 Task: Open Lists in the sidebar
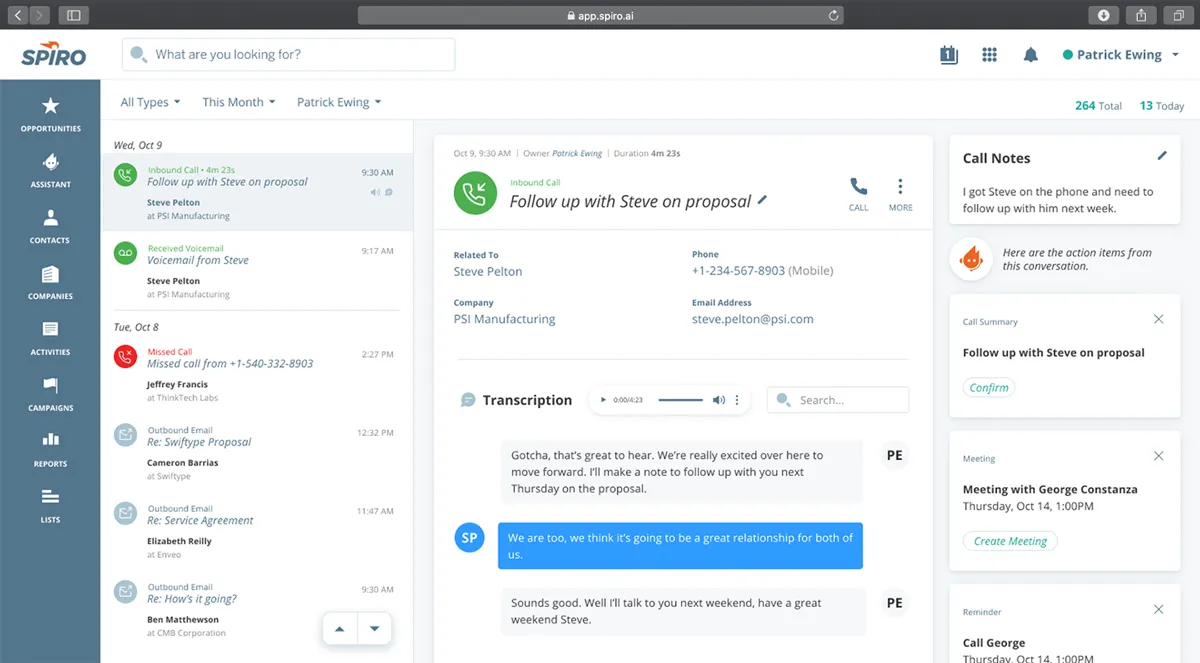tap(50, 507)
